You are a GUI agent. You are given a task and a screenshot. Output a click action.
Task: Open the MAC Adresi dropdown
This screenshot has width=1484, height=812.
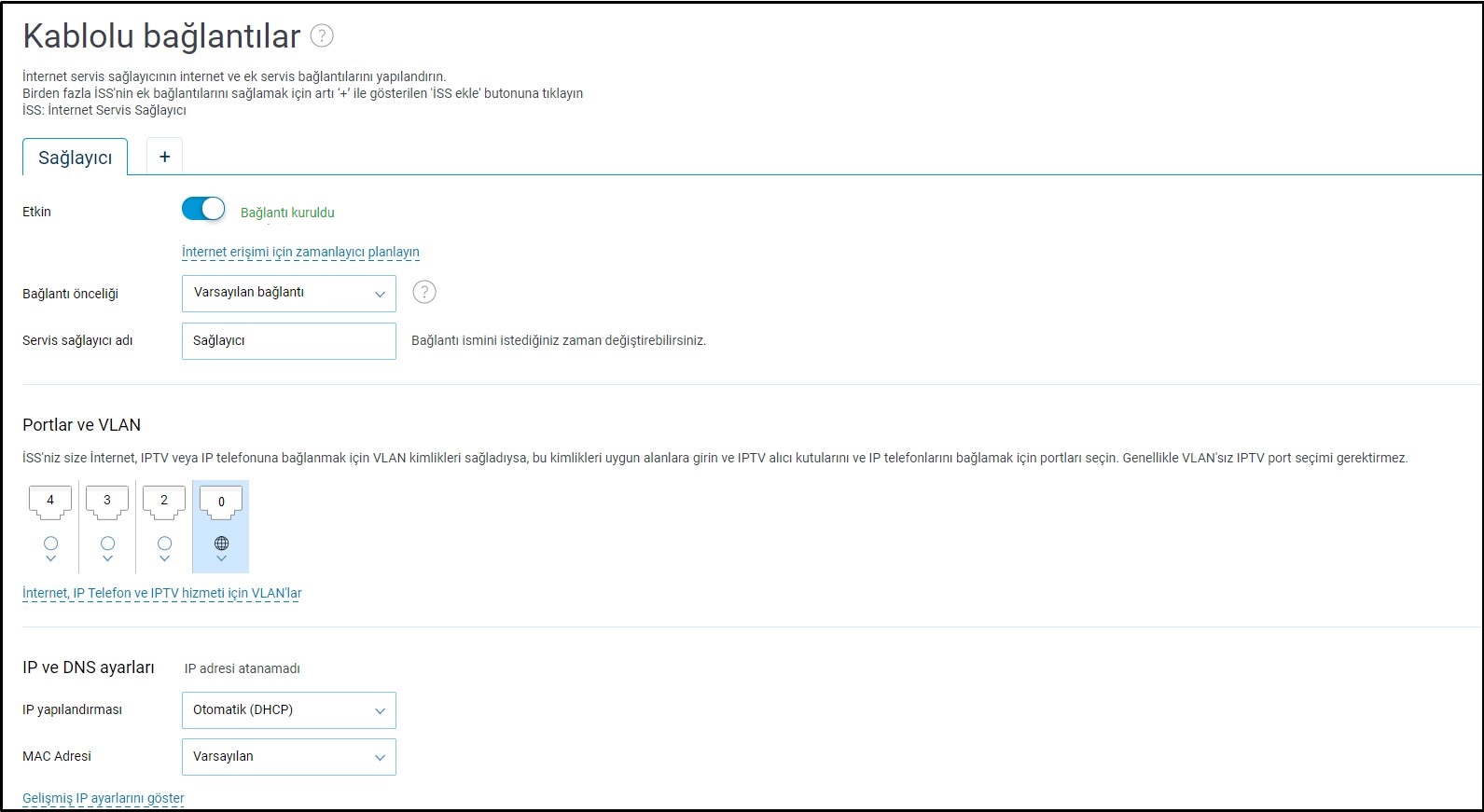click(288, 757)
